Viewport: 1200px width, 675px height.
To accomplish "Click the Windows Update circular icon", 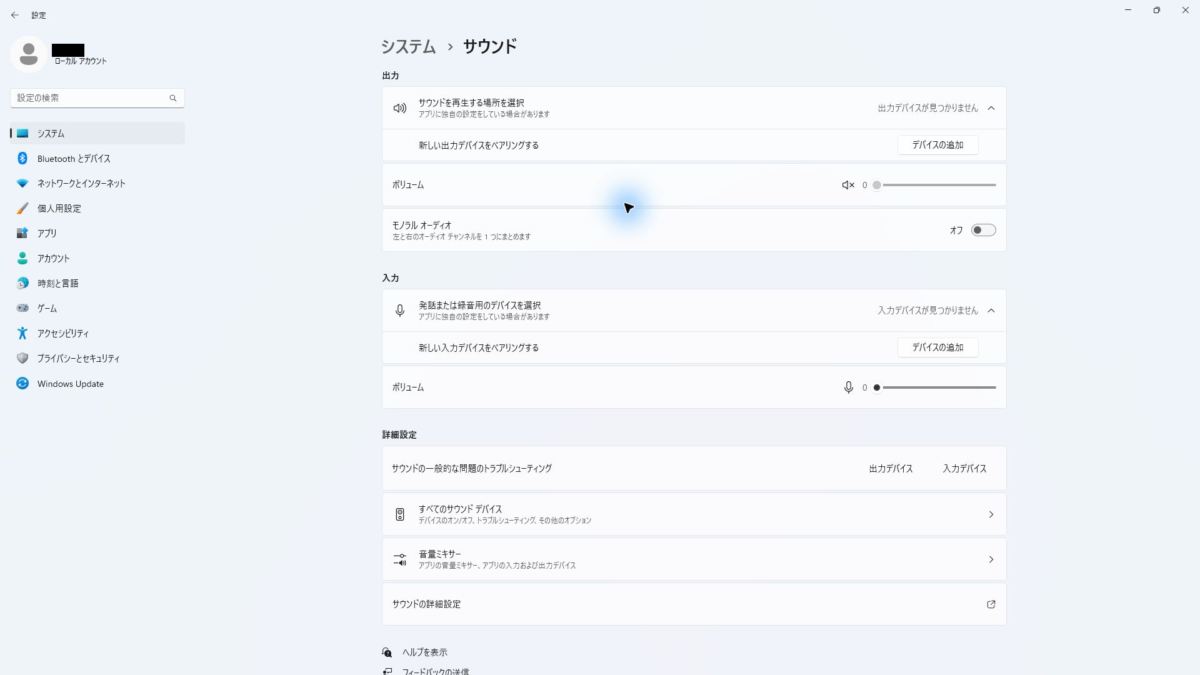I will tap(23, 383).
